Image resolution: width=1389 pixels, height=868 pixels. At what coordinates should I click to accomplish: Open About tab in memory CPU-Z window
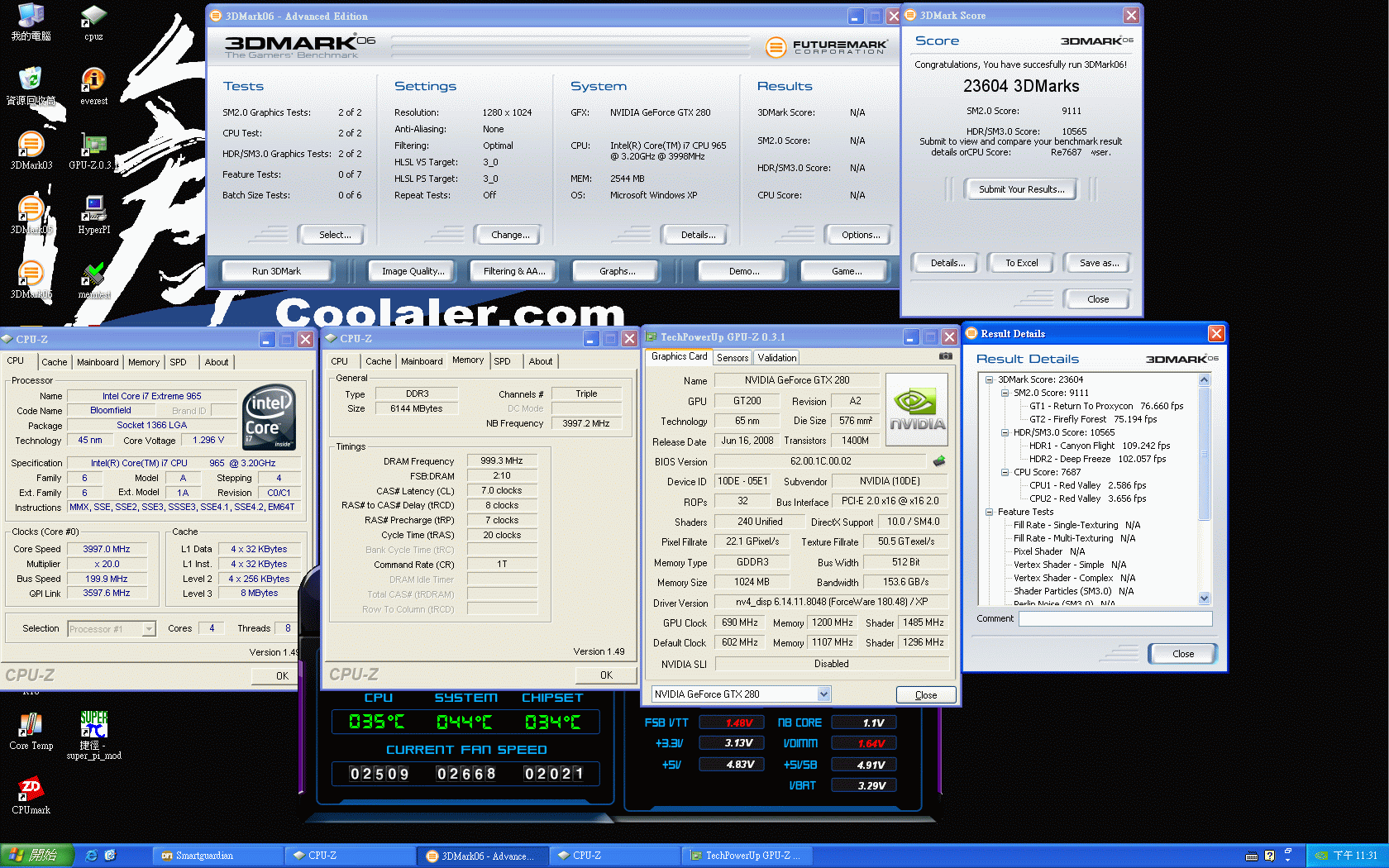[541, 361]
